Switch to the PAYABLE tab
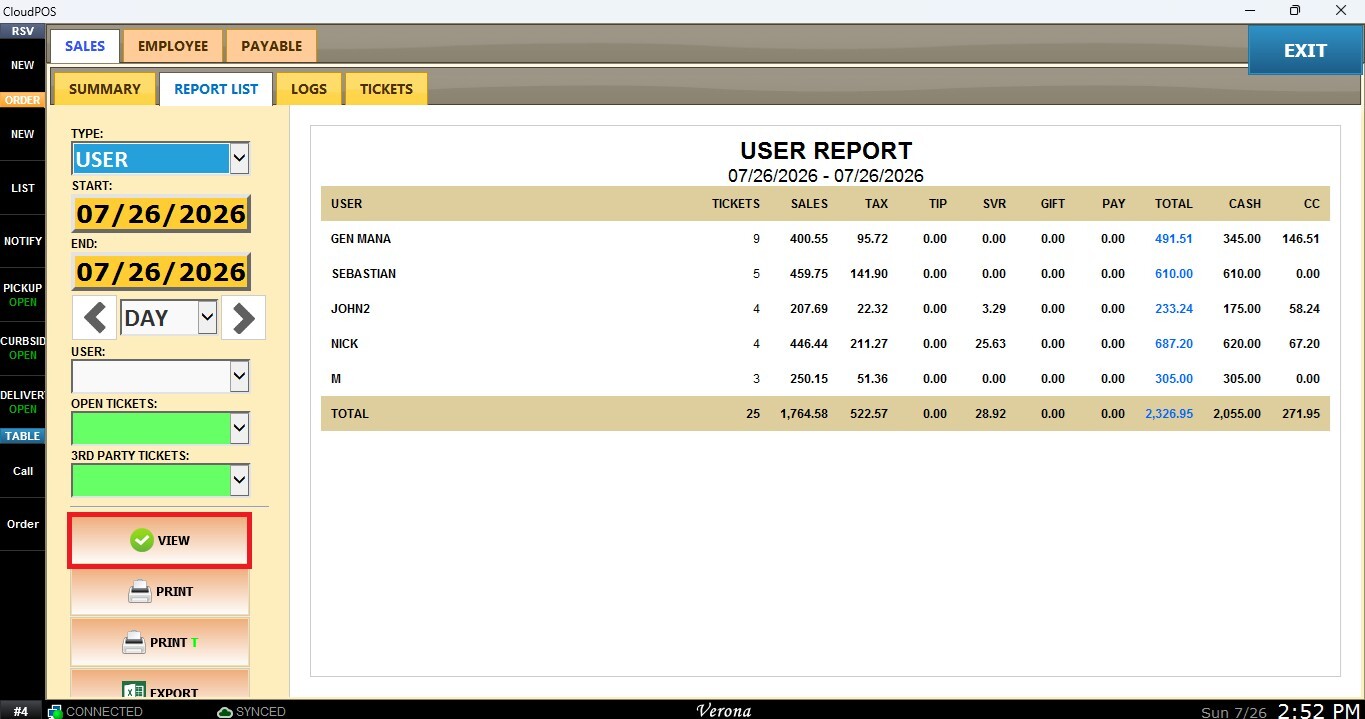The height and width of the screenshot is (719, 1365). coord(271,46)
